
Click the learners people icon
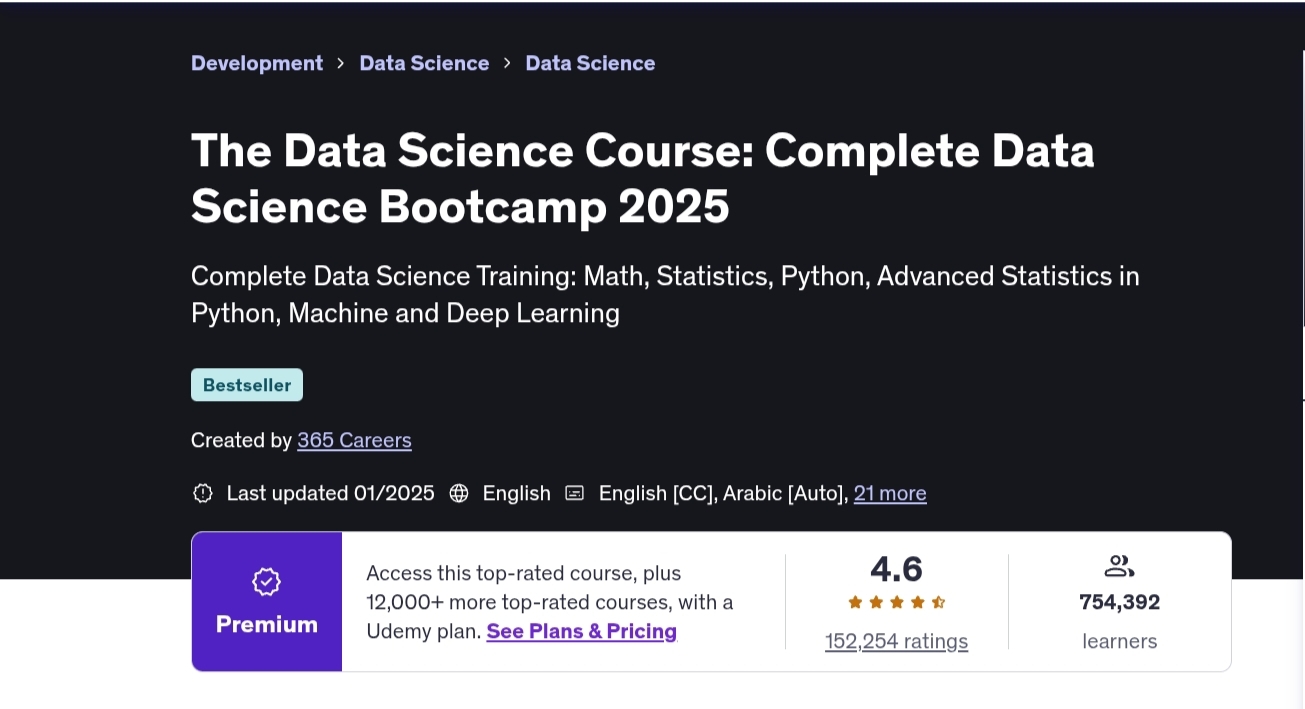[x=1119, y=567]
